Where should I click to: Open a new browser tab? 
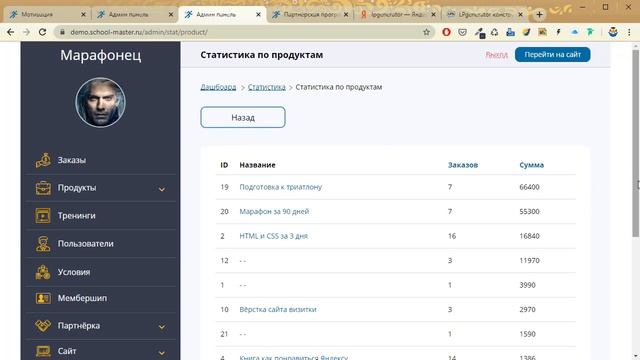[539, 14]
